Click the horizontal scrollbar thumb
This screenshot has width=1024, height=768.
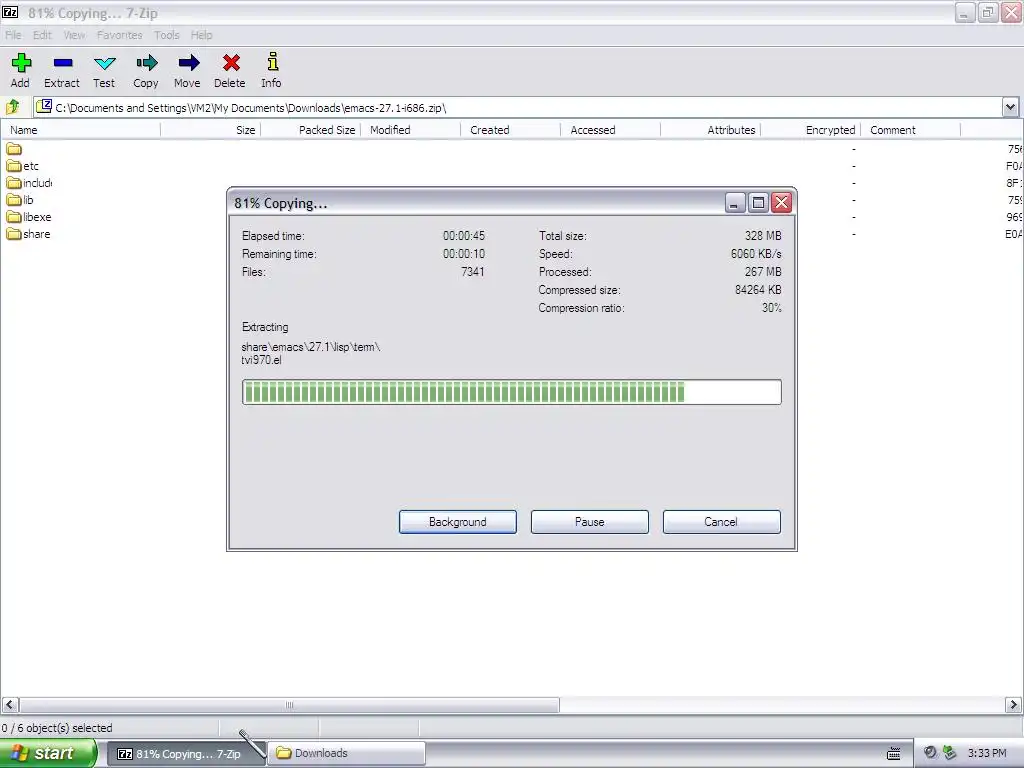(x=289, y=705)
